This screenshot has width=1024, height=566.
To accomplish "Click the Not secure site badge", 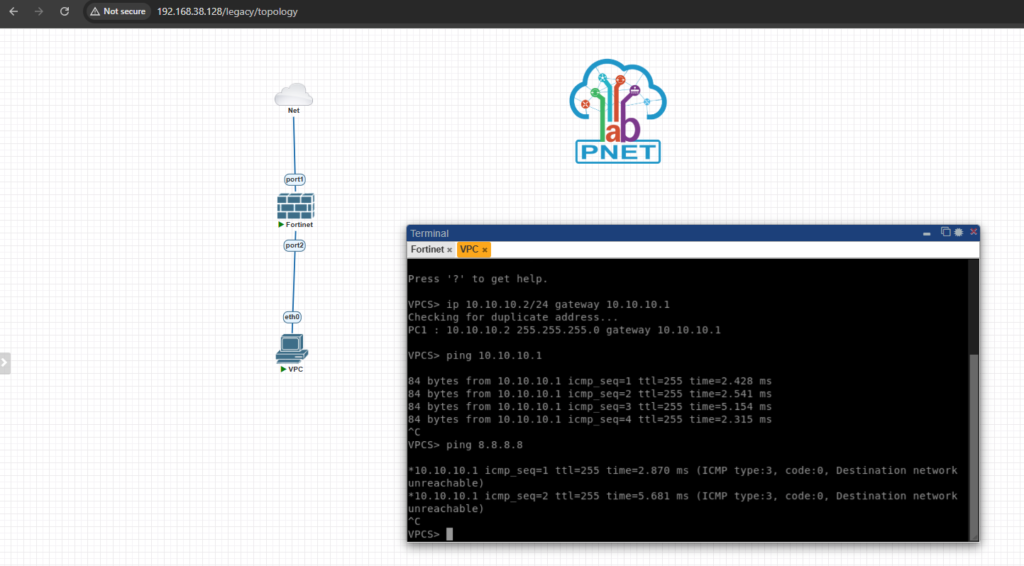I will (x=118, y=11).
